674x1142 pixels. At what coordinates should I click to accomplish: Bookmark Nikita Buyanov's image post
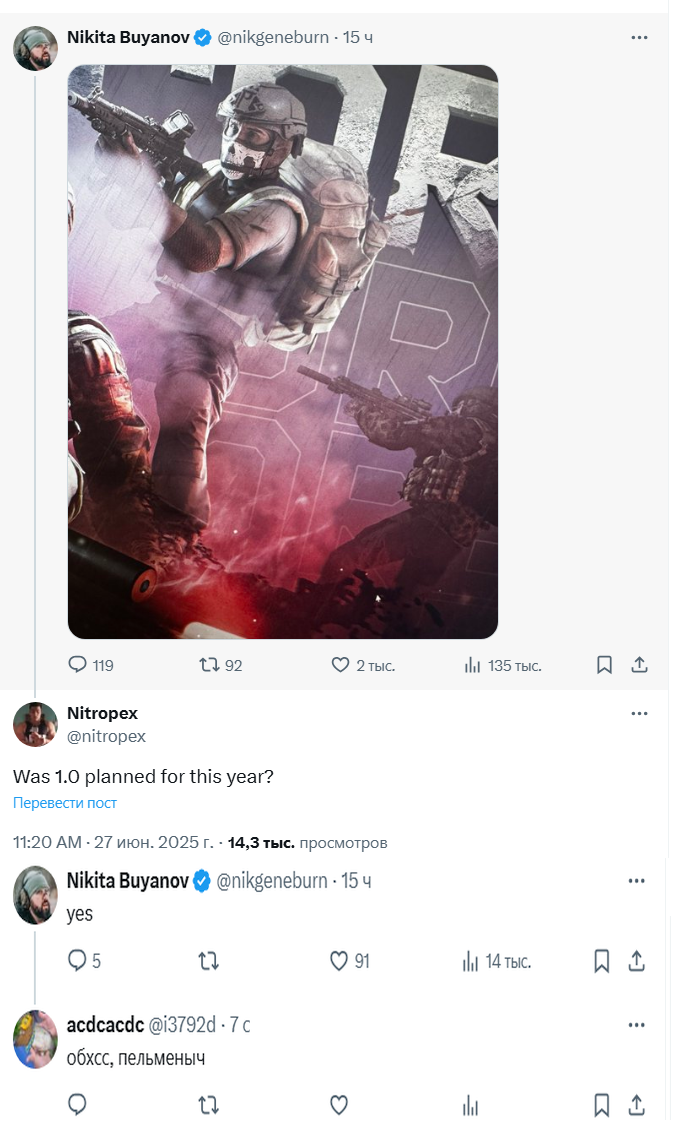click(604, 665)
